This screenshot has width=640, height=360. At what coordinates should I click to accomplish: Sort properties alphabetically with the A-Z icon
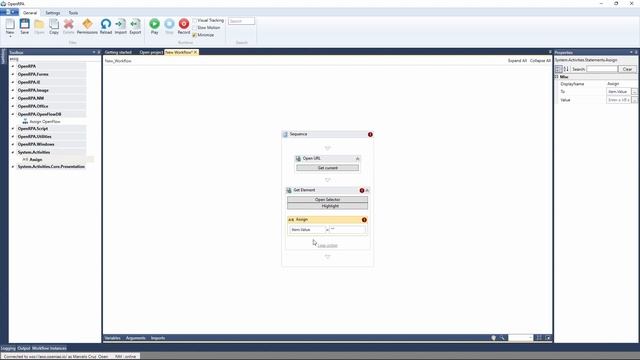pyautogui.click(x=566, y=69)
